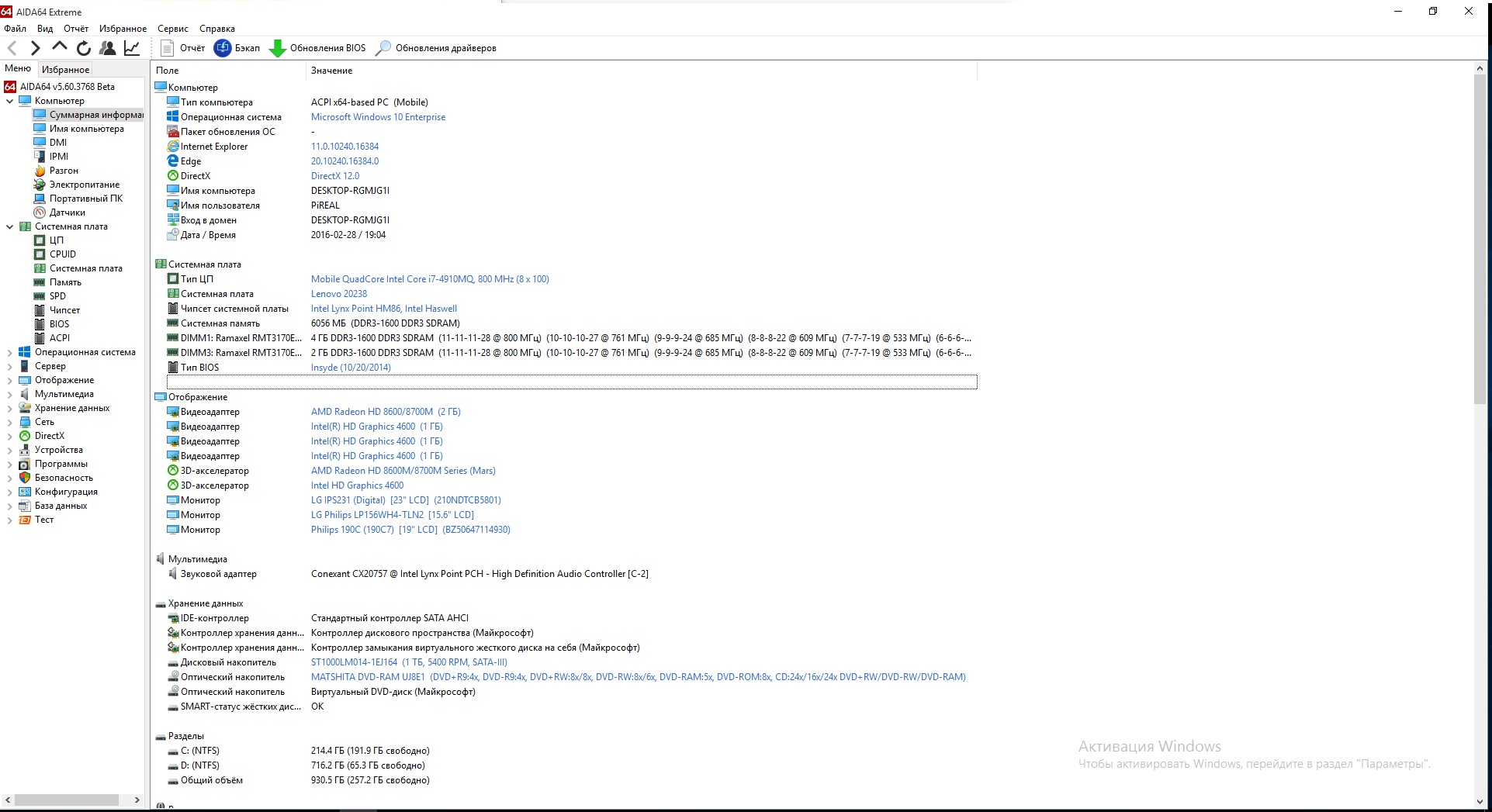Image resolution: width=1492 pixels, height=812 pixels.
Task: Open the DirectX 12.0 value link
Action: coord(335,176)
